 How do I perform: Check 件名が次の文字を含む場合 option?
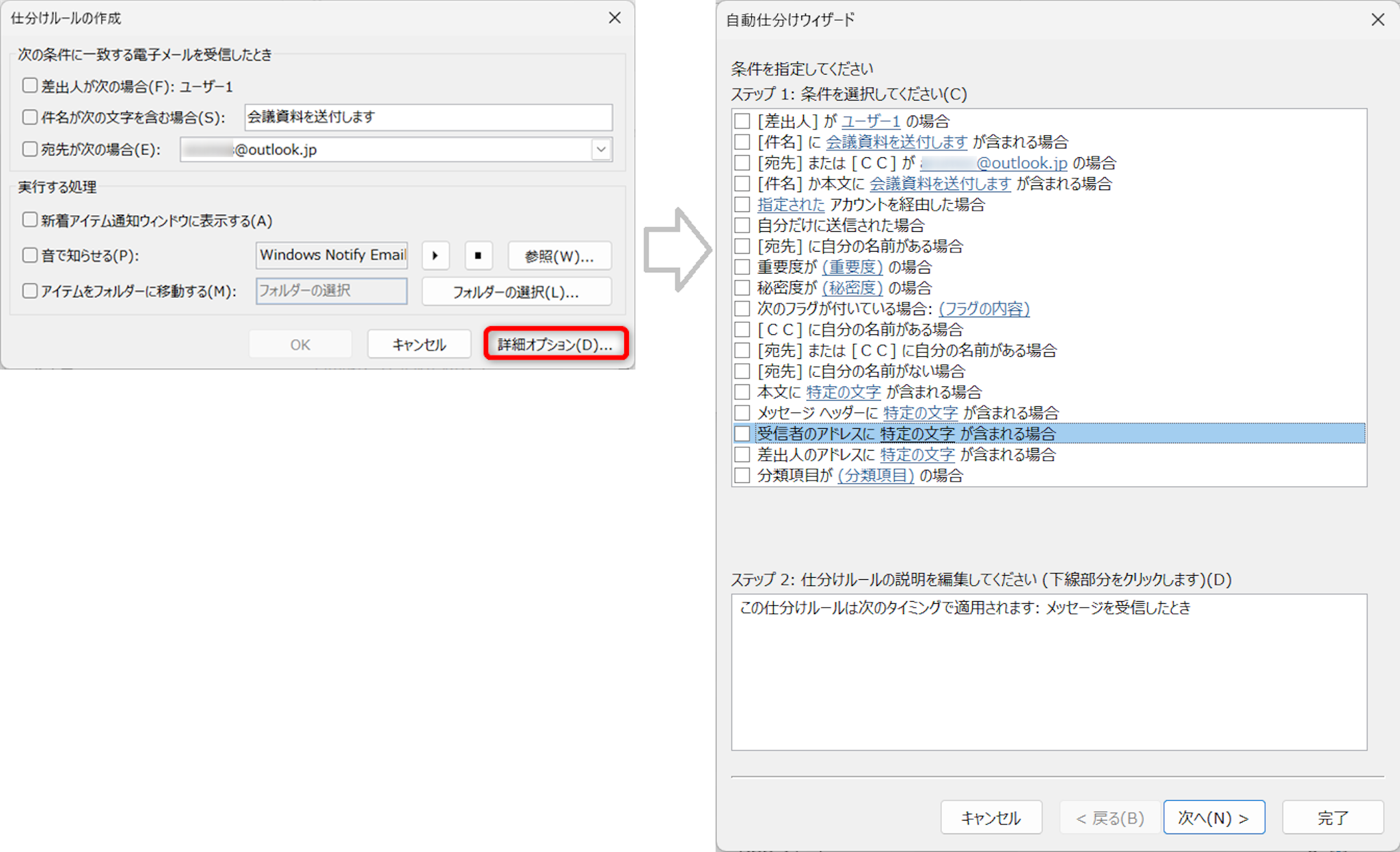click(x=29, y=117)
